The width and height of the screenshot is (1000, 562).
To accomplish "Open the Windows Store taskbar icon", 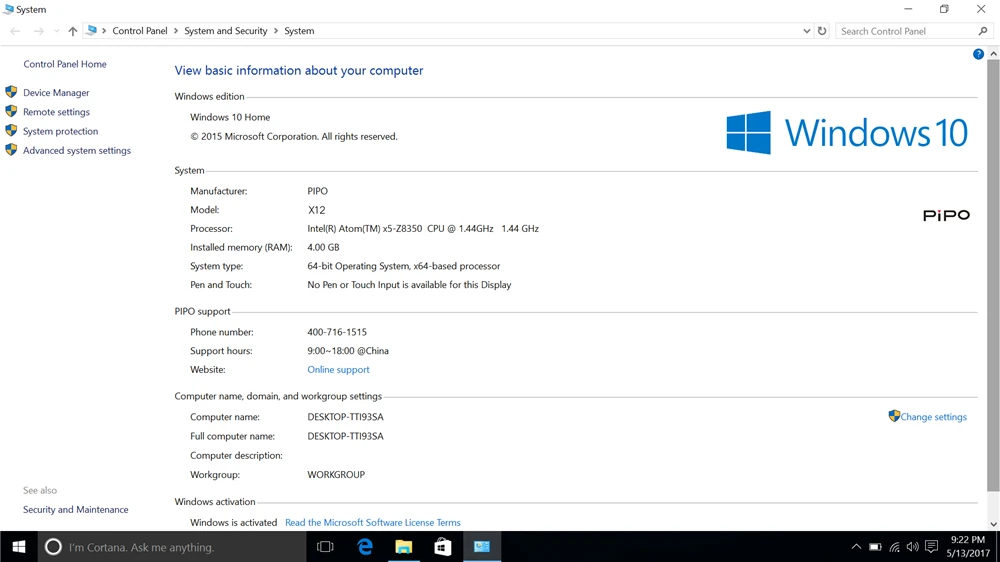I will [x=443, y=547].
